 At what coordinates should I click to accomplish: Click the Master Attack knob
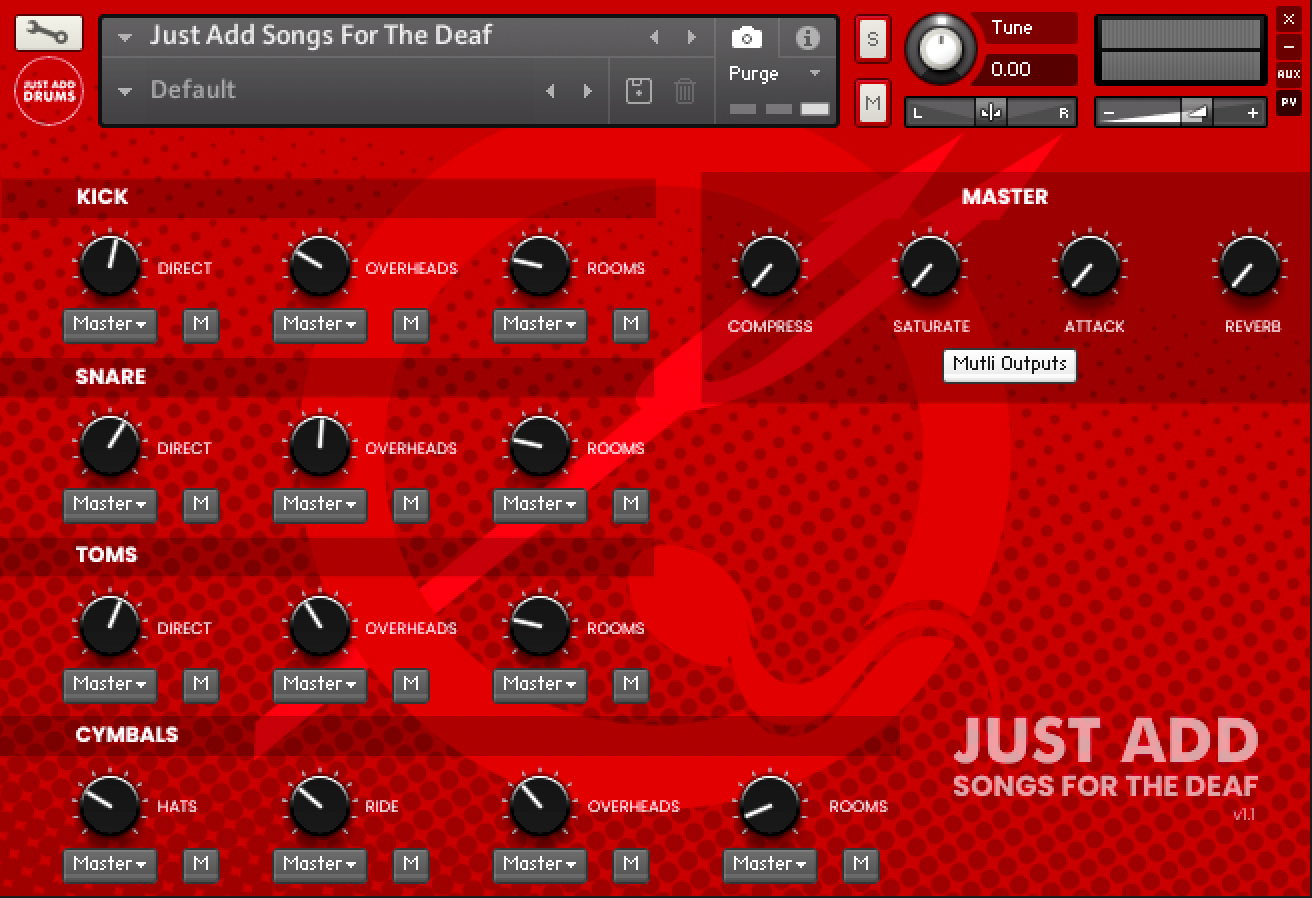point(1090,266)
